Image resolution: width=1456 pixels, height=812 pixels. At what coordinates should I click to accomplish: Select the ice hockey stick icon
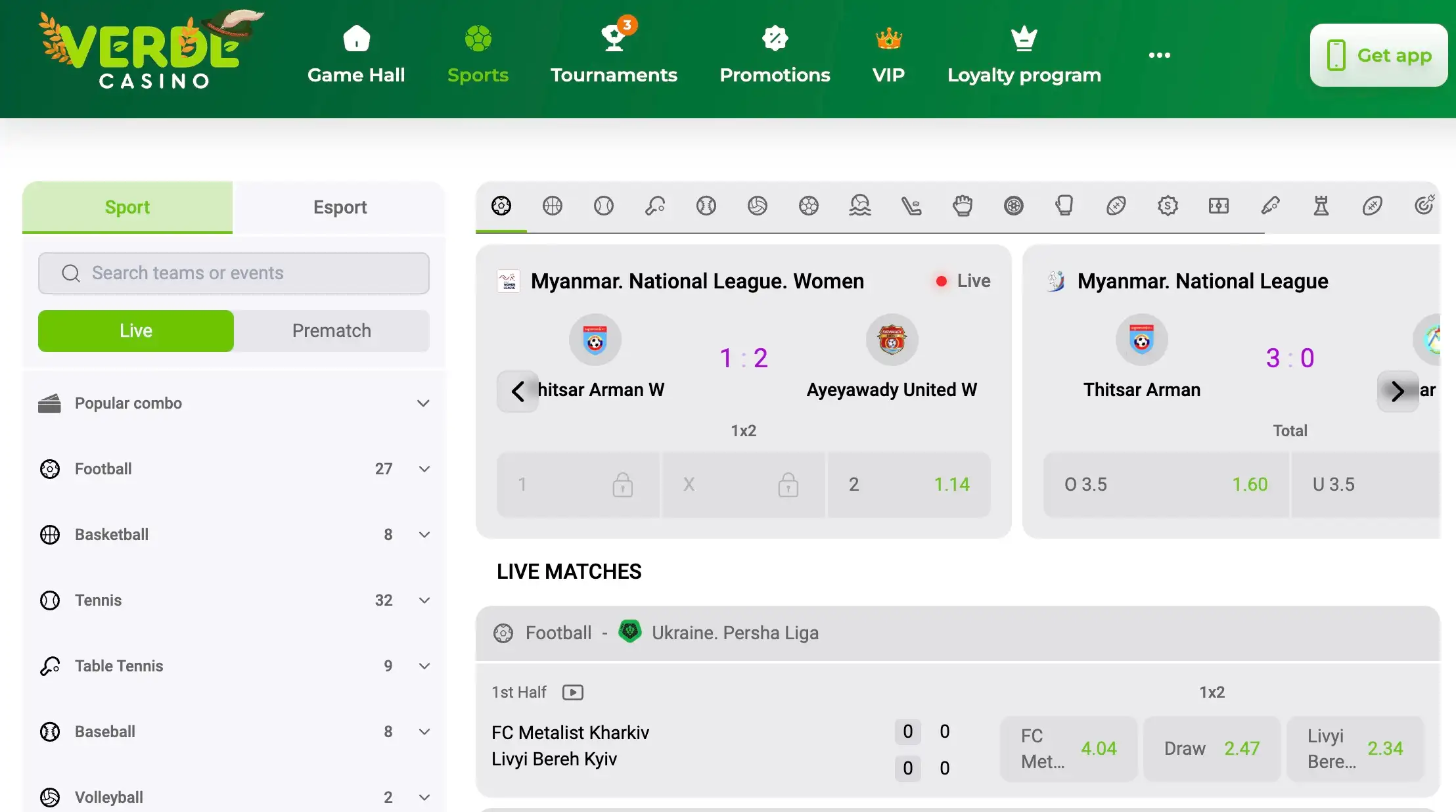(x=911, y=206)
